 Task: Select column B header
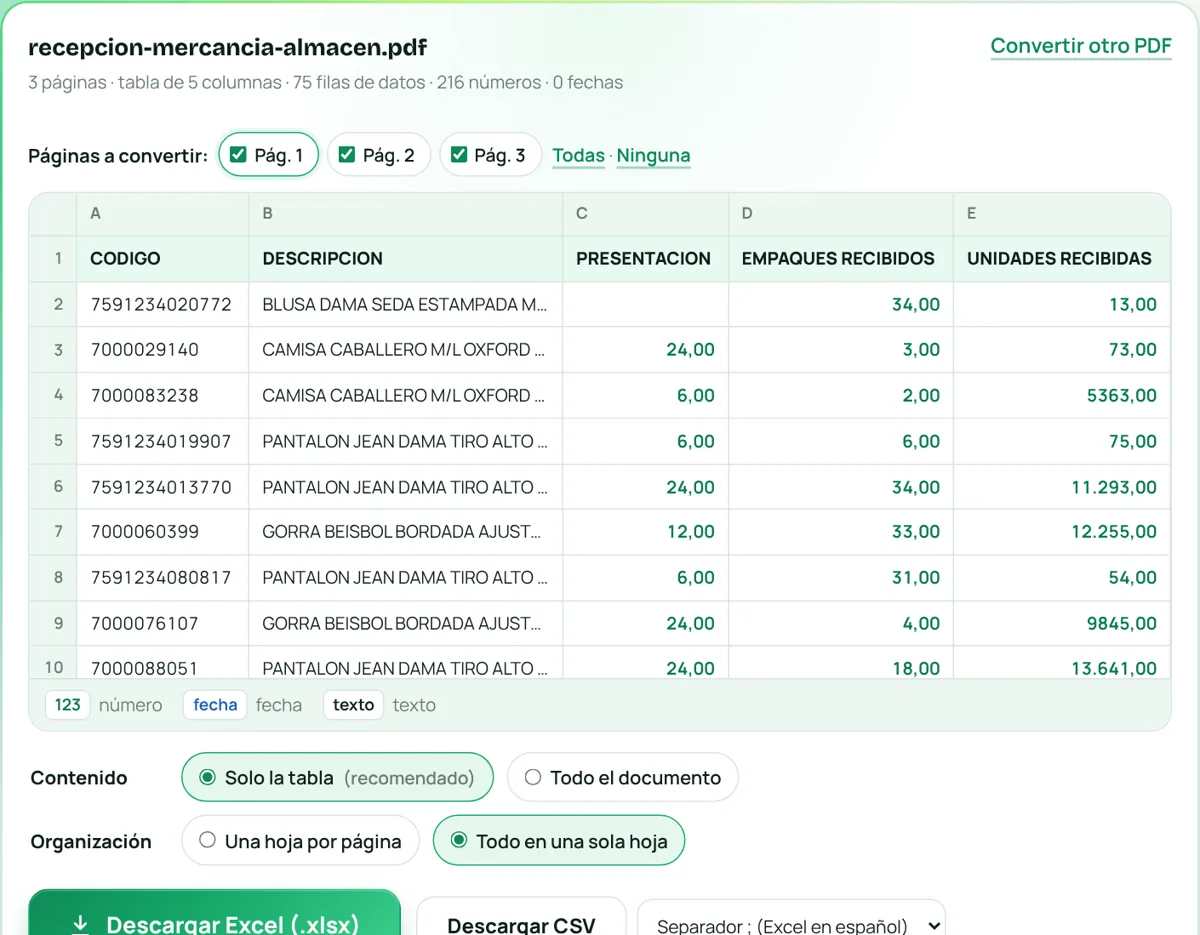pos(406,214)
